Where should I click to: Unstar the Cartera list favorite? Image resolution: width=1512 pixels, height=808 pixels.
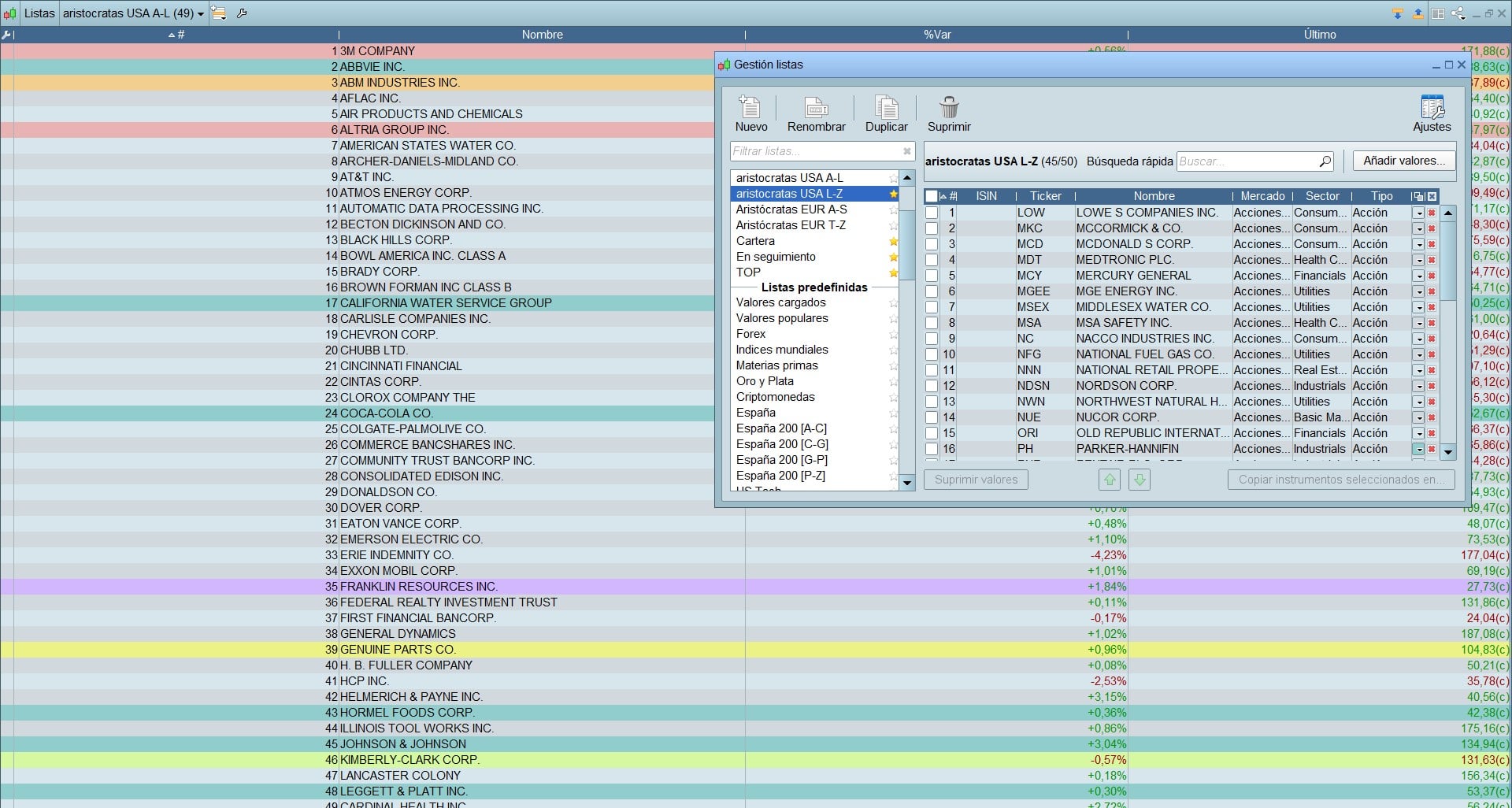point(893,242)
